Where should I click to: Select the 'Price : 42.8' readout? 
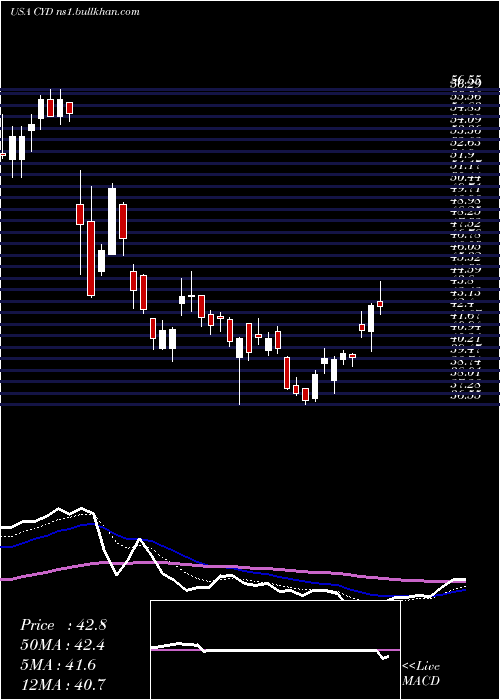click(63, 625)
